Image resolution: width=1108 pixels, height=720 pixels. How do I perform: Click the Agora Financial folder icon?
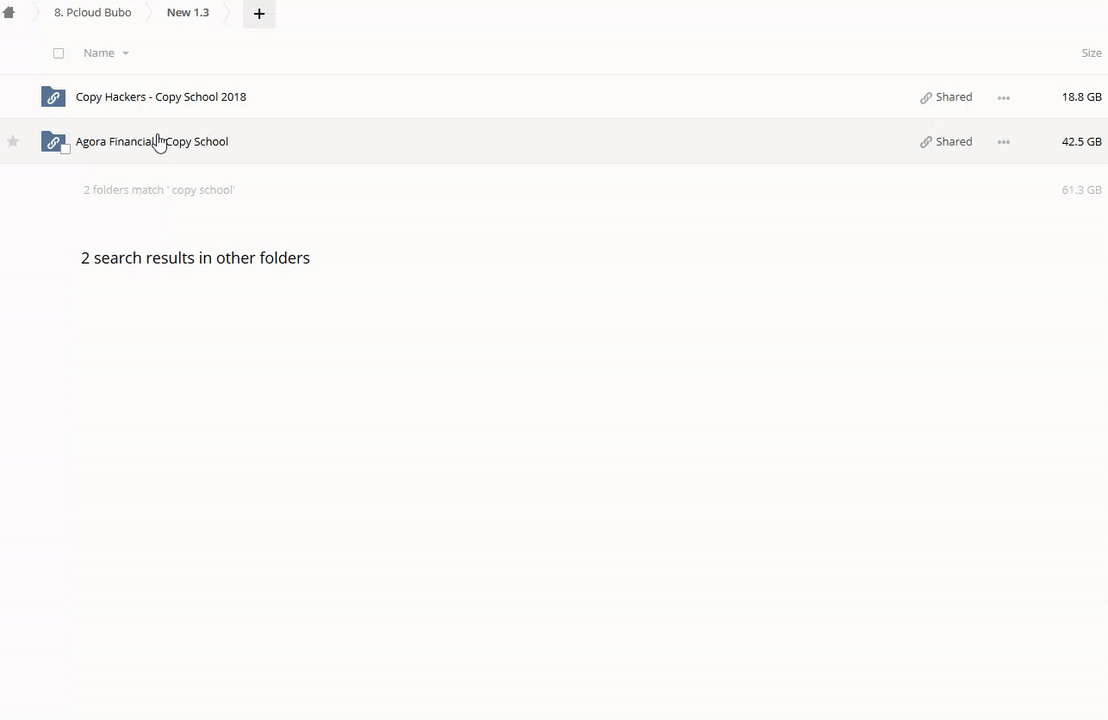pos(53,141)
